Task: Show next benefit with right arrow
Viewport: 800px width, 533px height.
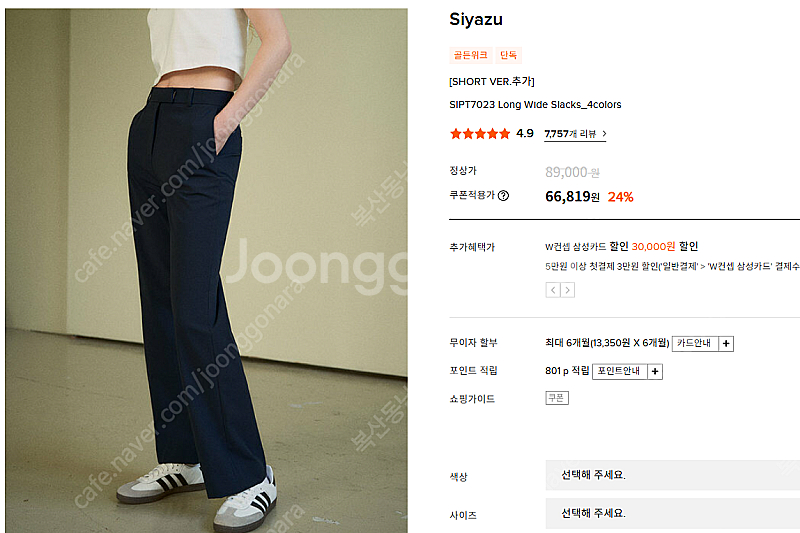Action: pyautogui.click(x=567, y=290)
